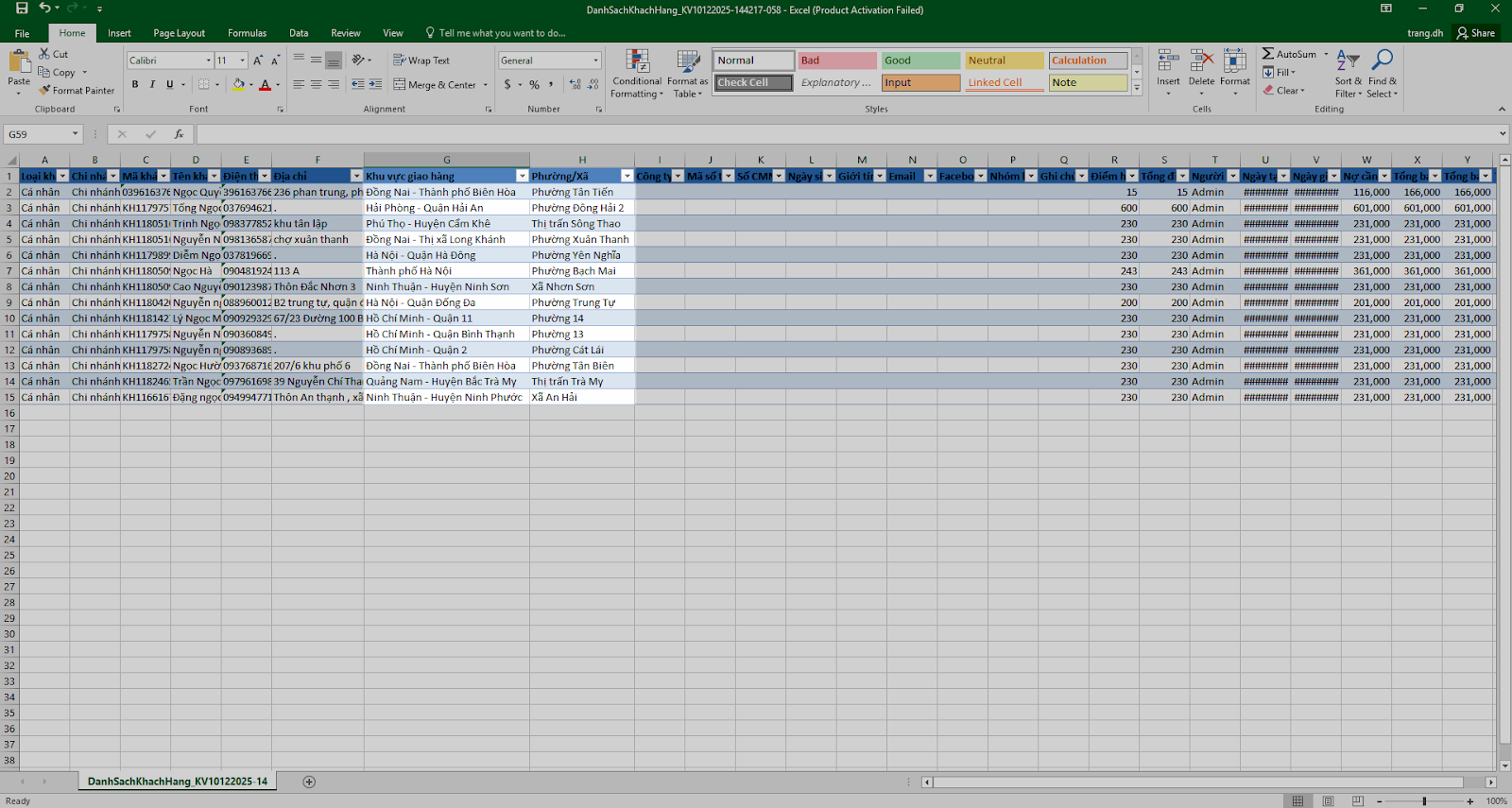Switch to Normal view in status bar
The height and width of the screenshot is (808, 1512).
tap(1298, 800)
